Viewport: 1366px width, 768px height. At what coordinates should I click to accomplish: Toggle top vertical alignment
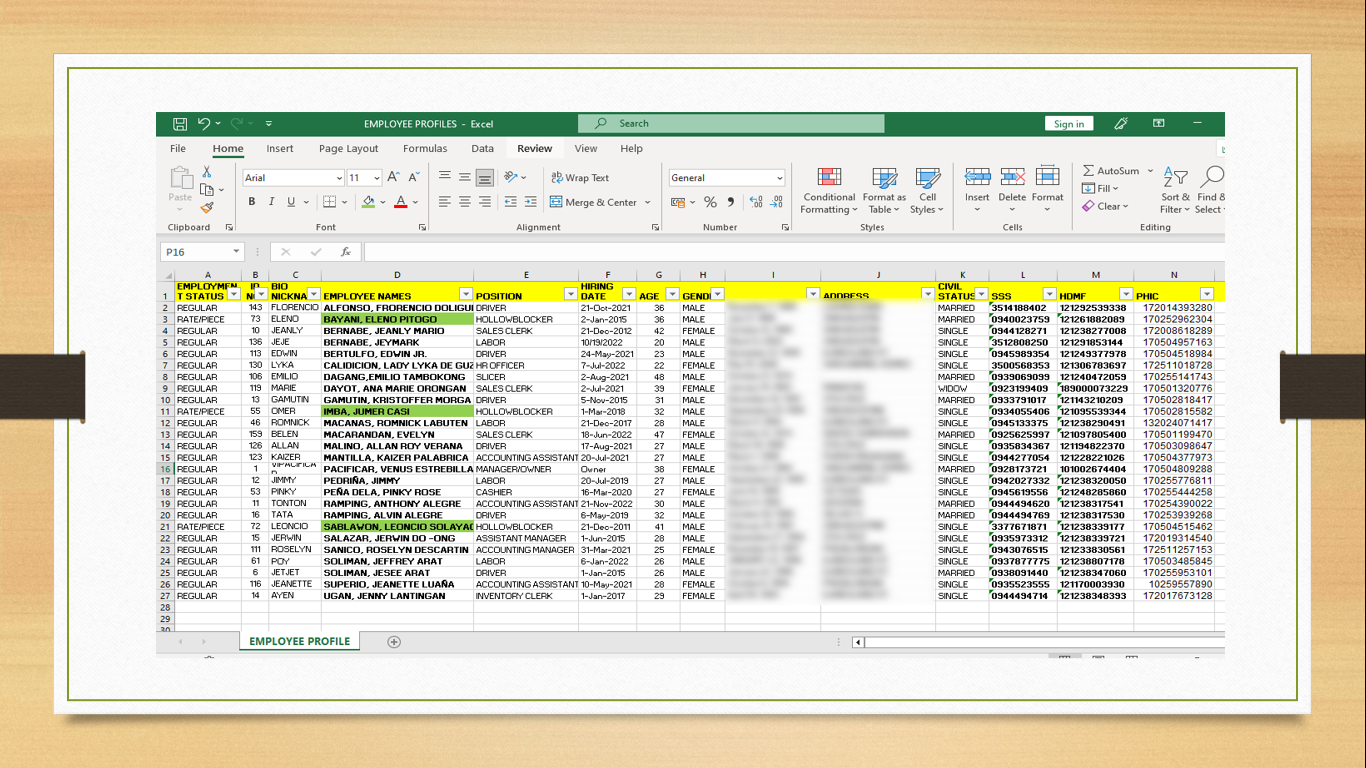click(x=445, y=177)
